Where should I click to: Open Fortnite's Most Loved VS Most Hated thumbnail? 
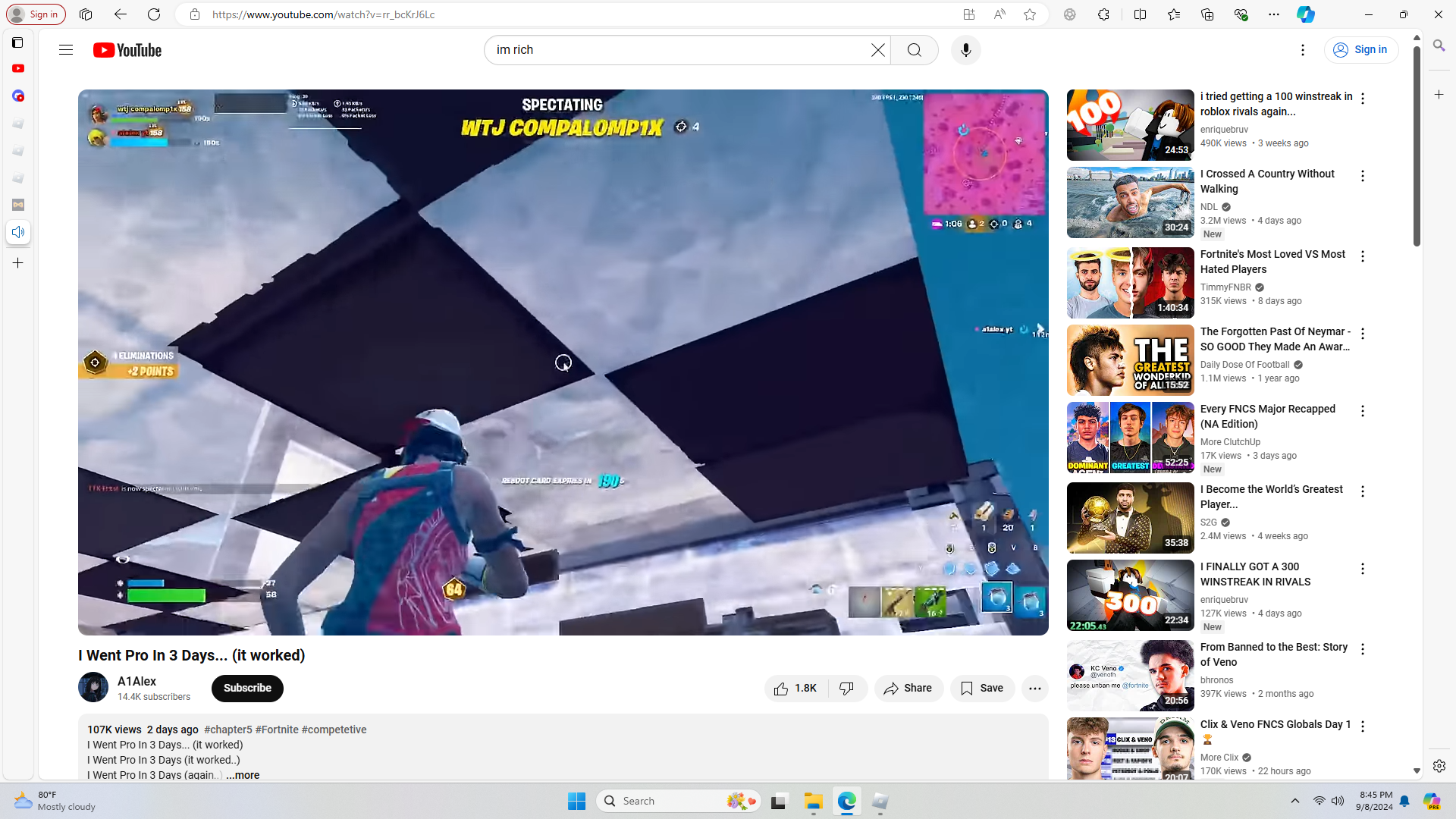click(x=1130, y=283)
